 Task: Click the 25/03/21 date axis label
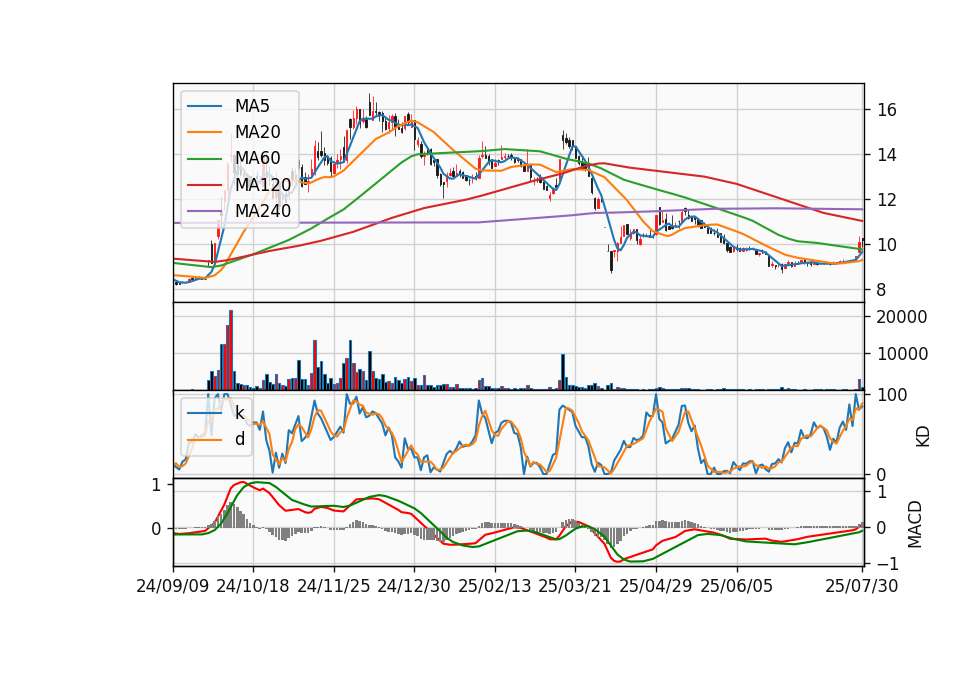click(x=575, y=586)
